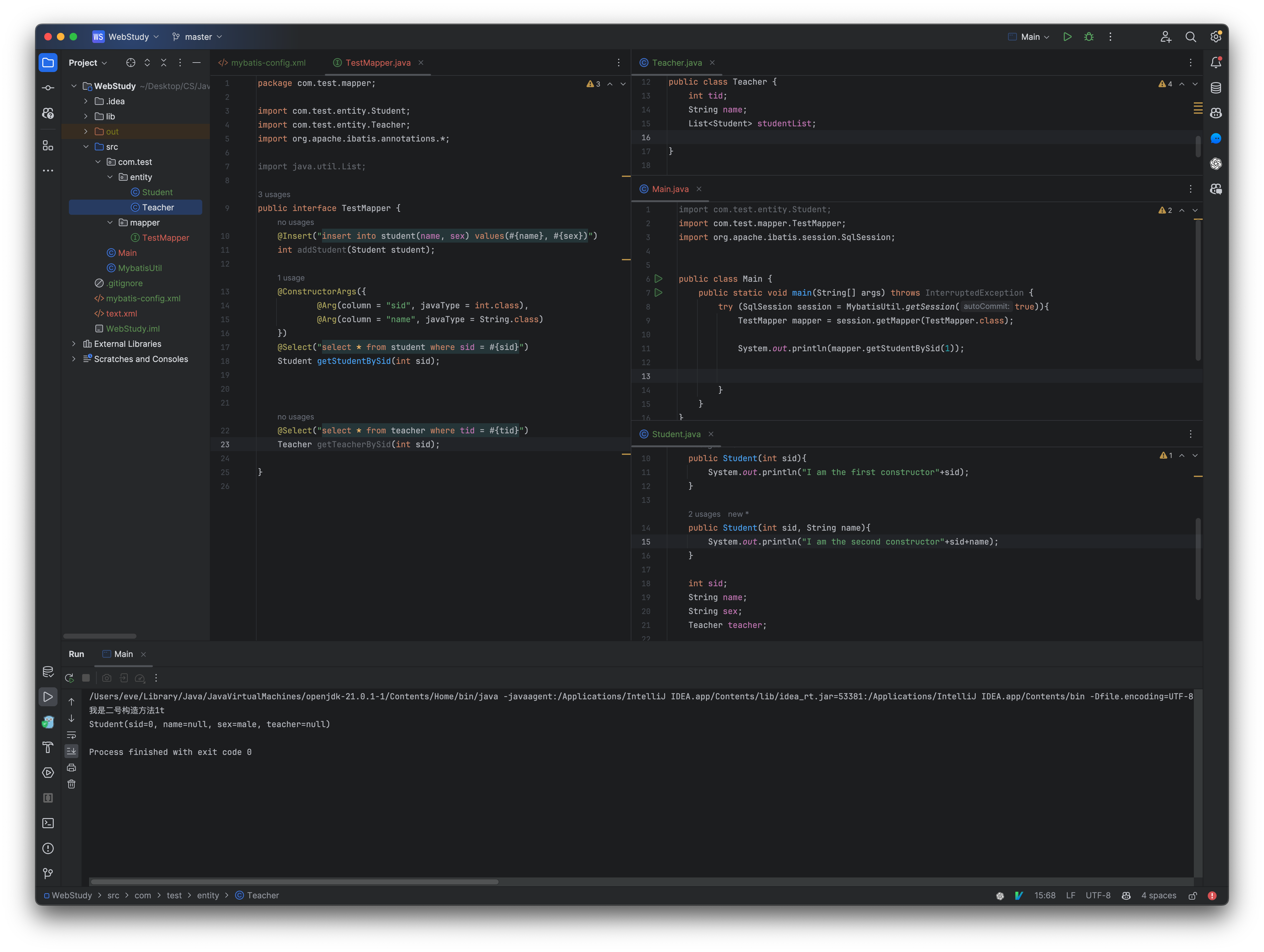This screenshot has width=1264, height=952.
Task: Click the 3 usages link above TestMapper
Action: point(274,194)
